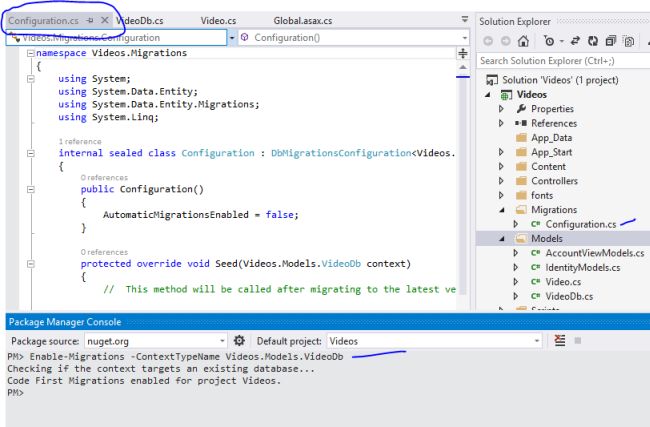Open the Package source dropdown

click(222, 341)
